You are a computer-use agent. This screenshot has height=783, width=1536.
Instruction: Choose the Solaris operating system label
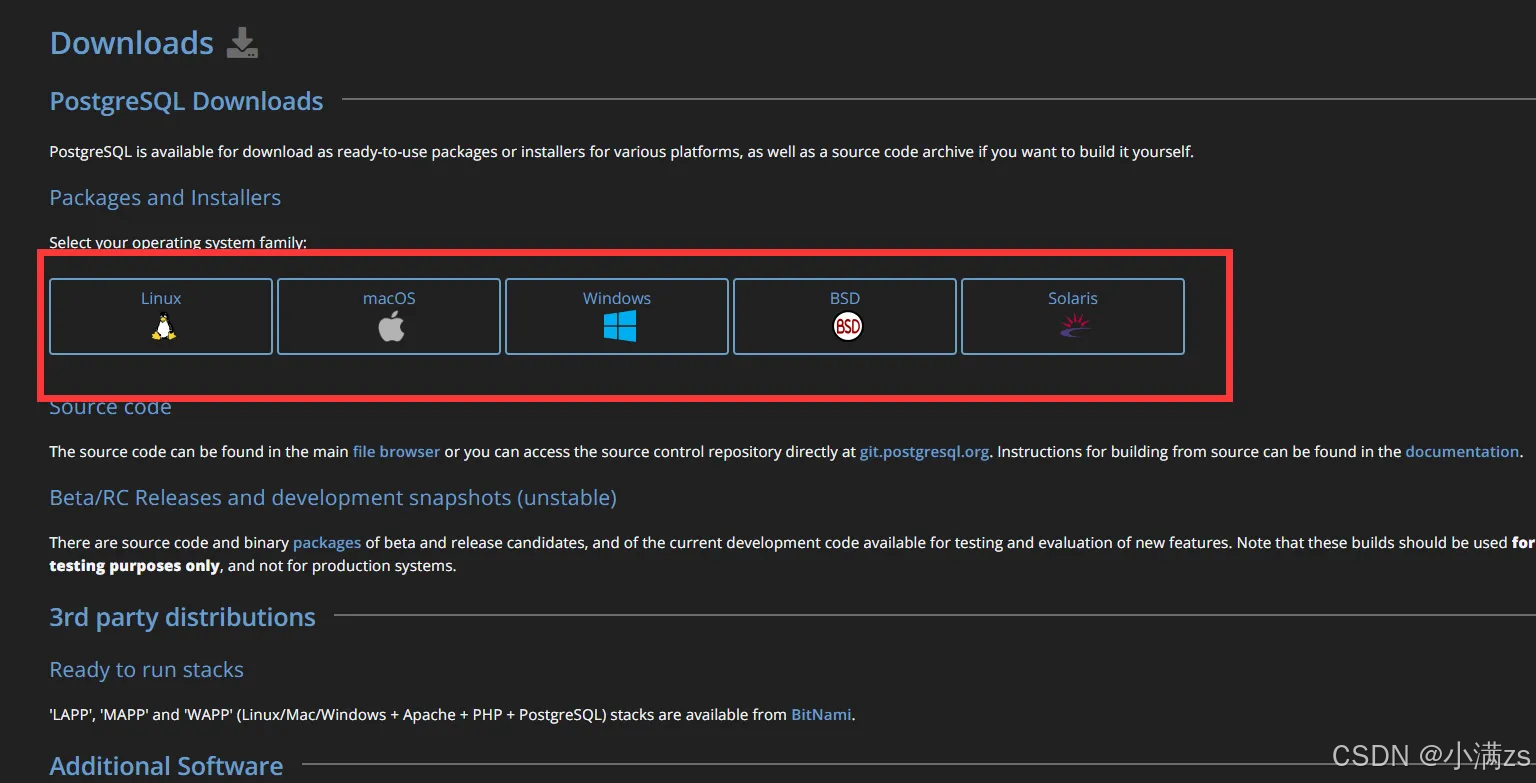1073,298
